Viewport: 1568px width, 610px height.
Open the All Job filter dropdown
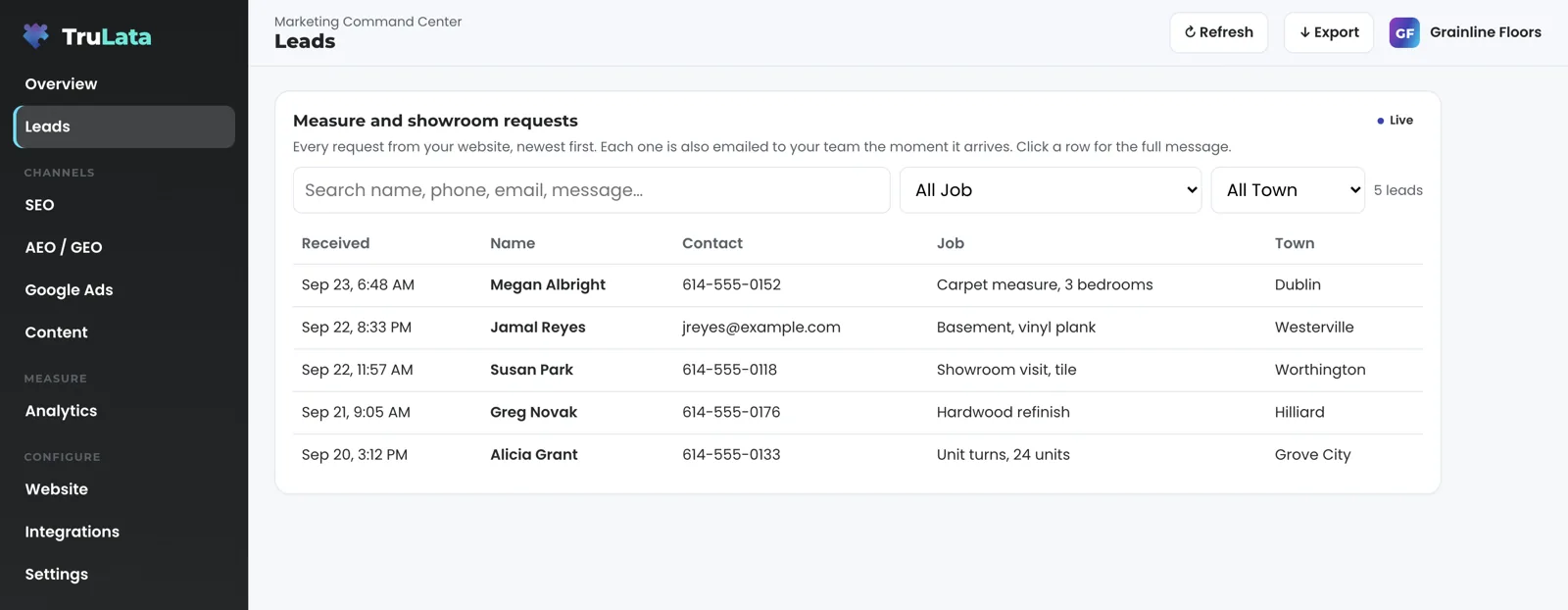click(x=1051, y=190)
